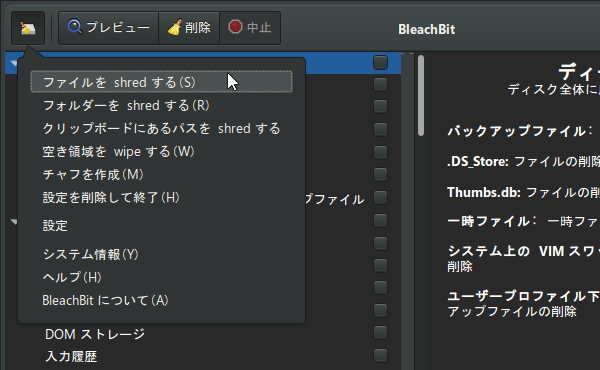Click the red stop (中止) icon
The width and height of the screenshot is (600, 370).
click(235, 27)
